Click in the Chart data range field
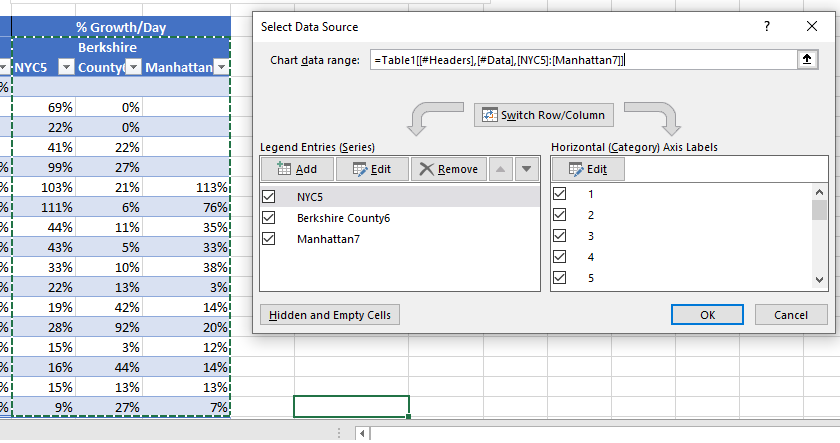Image resolution: width=840 pixels, height=443 pixels. [x=583, y=59]
